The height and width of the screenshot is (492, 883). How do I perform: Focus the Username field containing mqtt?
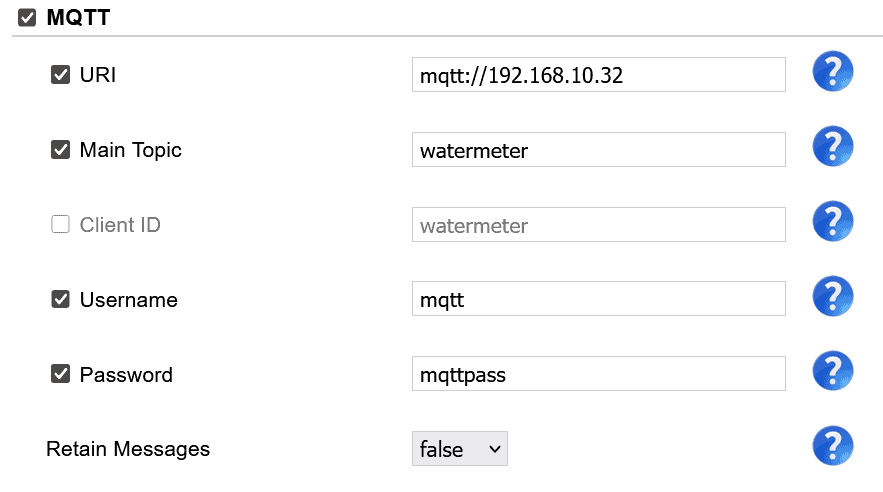tap(599, 299)
